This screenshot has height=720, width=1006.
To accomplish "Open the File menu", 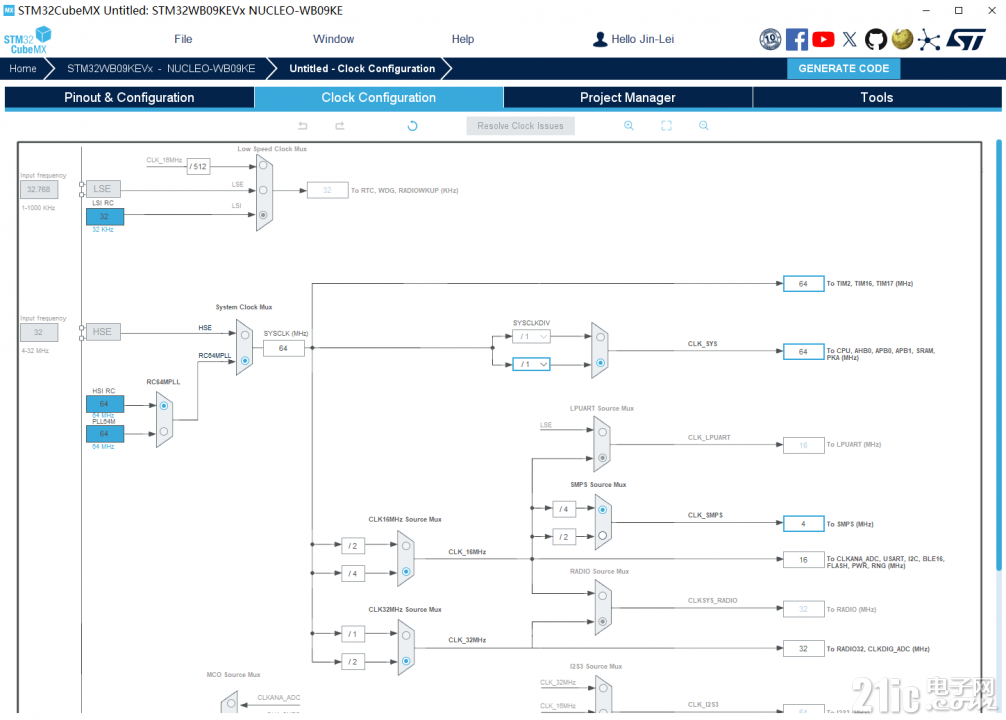I will coord(183,39).
